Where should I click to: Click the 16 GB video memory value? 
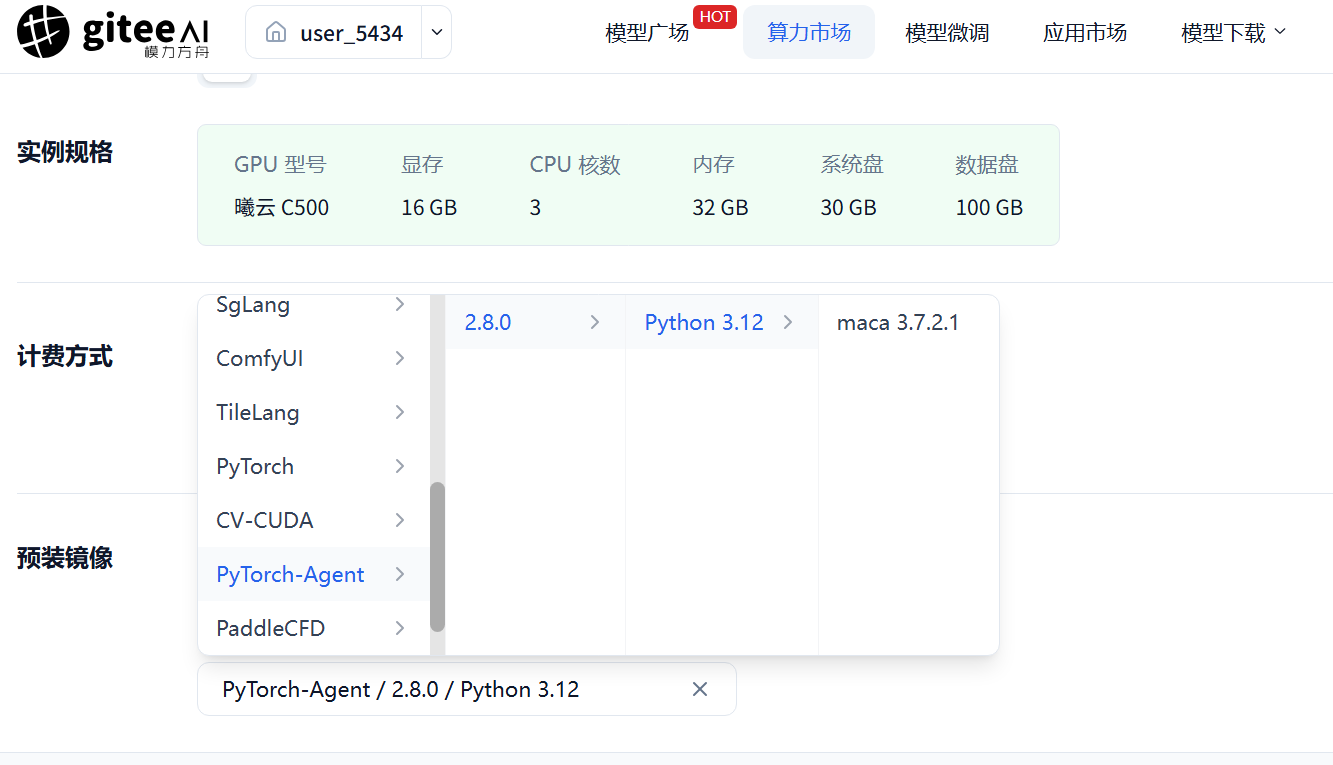pyautogui.click(x=429, y=208)
